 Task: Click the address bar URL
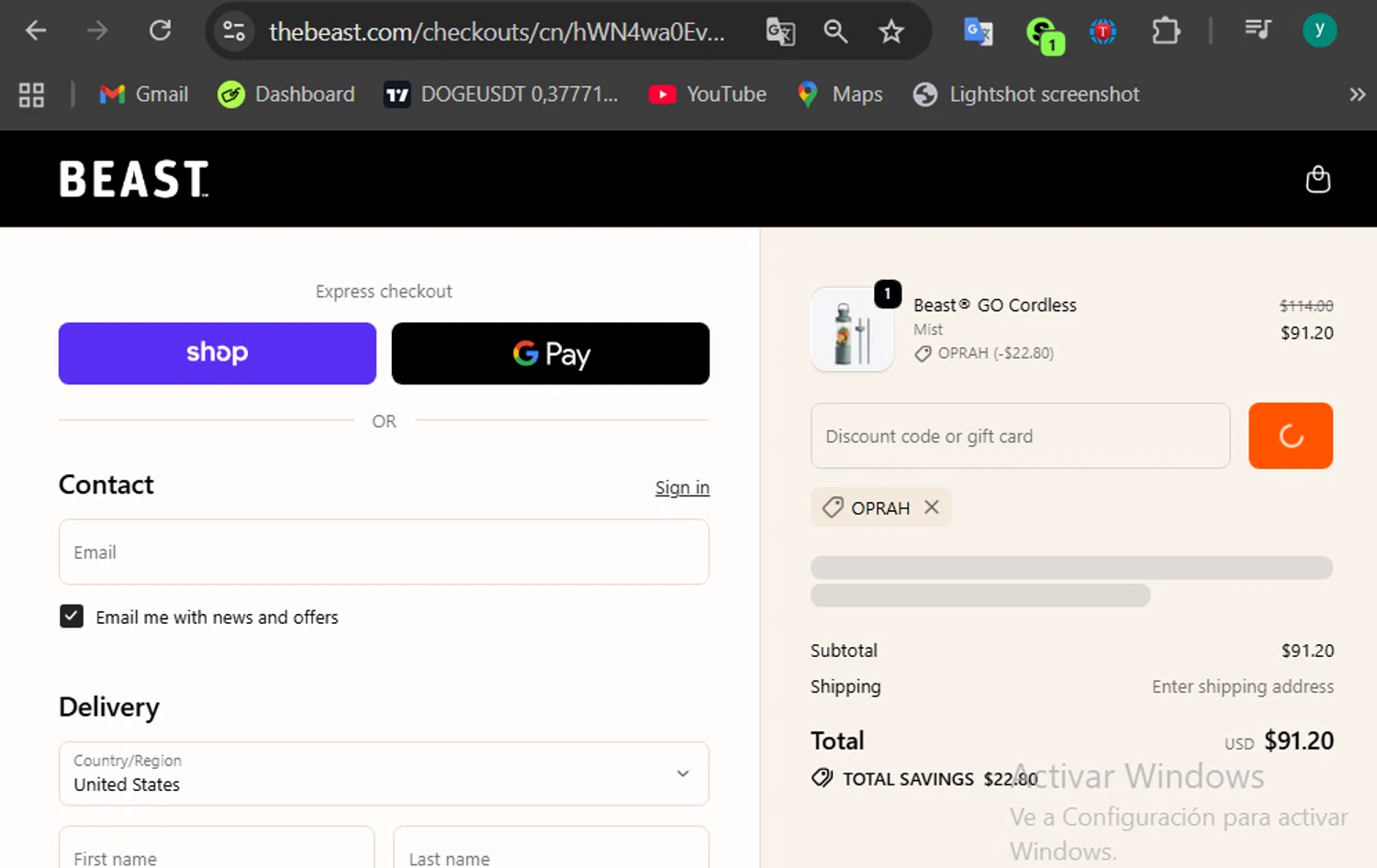tap(497, 32)
